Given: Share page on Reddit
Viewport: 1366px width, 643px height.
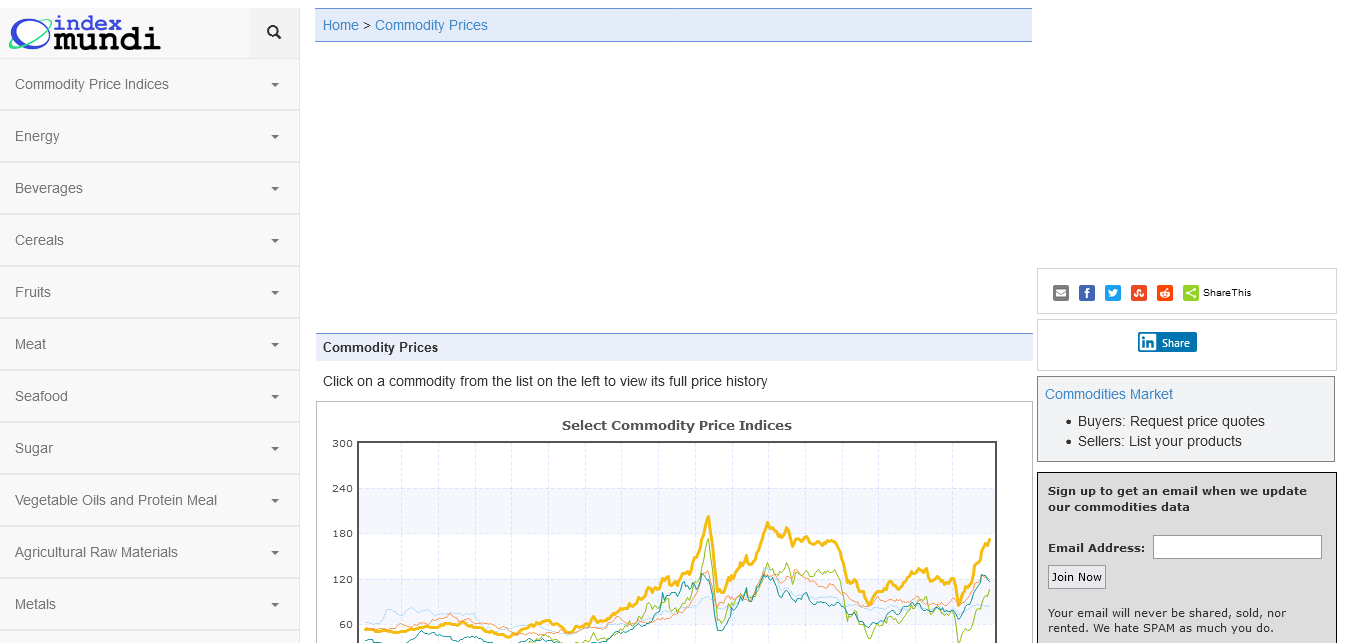Looking at the screenshot, I should pyautogui.click(x=1165, y=293).
